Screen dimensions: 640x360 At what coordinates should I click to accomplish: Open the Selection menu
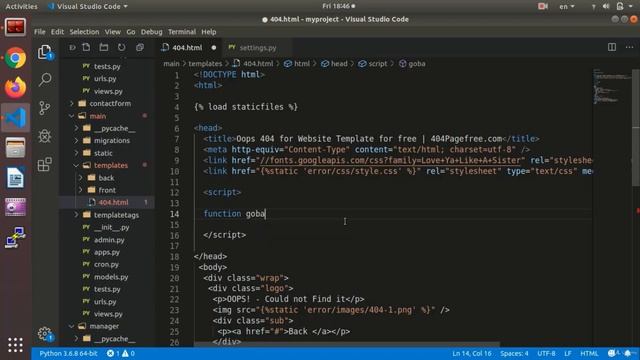click(84, 32)
